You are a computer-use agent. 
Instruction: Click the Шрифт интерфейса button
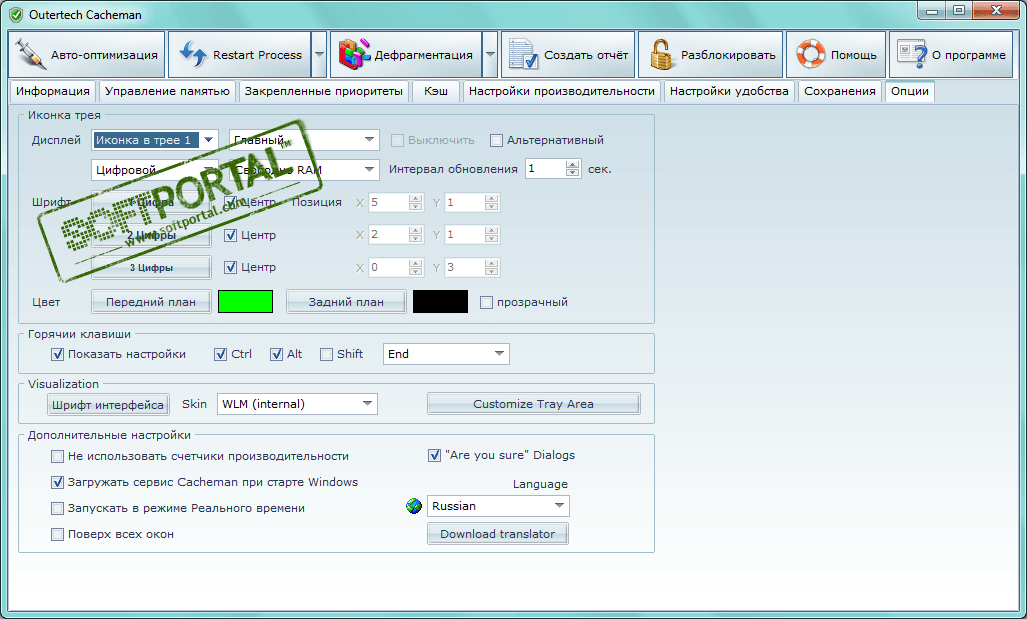(x=108, y=404)
